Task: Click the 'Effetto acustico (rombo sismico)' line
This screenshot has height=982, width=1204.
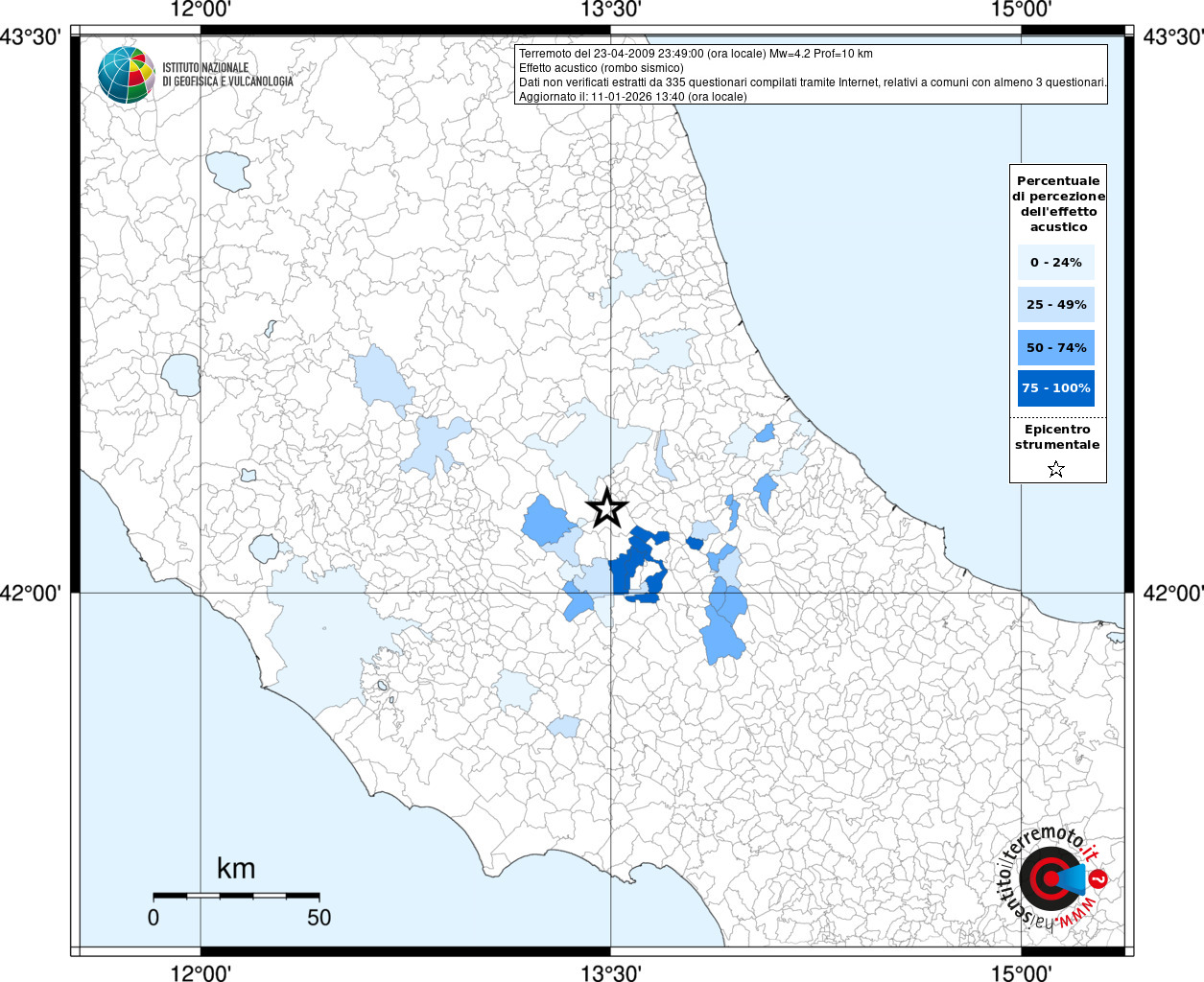Action: pyautogui.click(x=602, y=68)
